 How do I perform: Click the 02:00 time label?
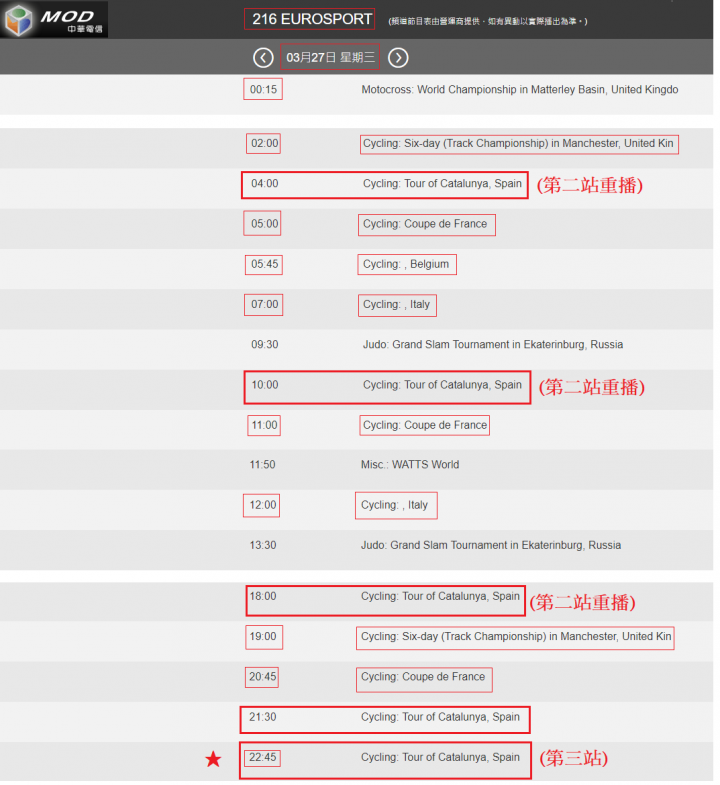[264, 143]
